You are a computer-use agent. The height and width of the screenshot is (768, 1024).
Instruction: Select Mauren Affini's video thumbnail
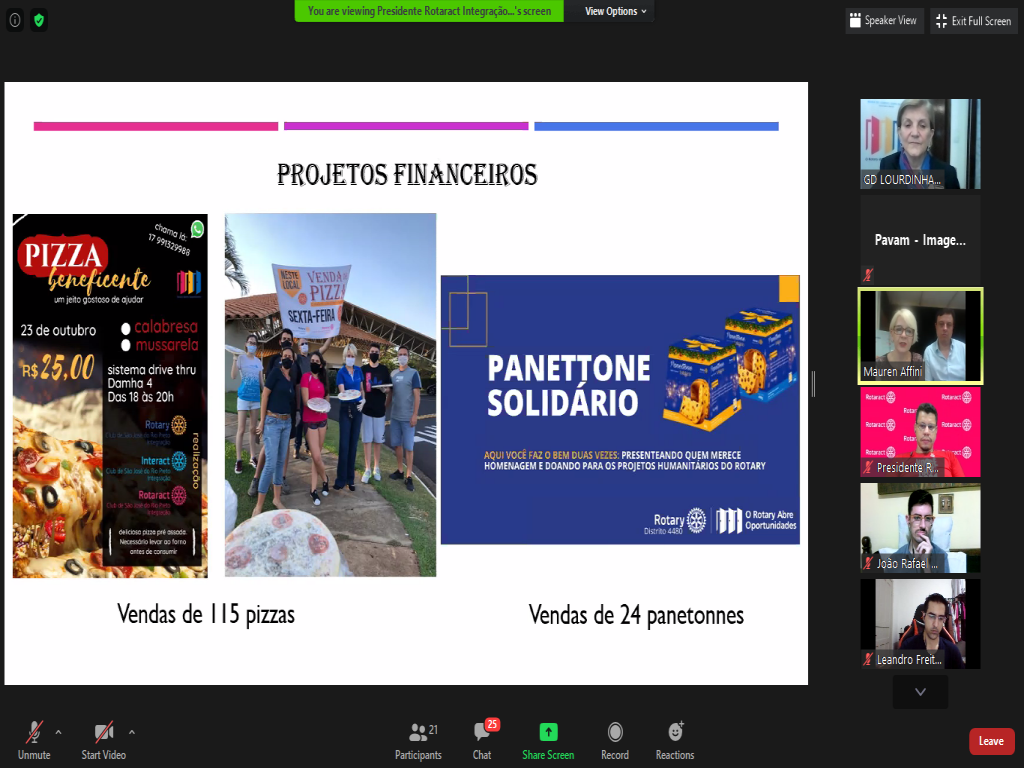pyautogui.click(x=920, y=336)
